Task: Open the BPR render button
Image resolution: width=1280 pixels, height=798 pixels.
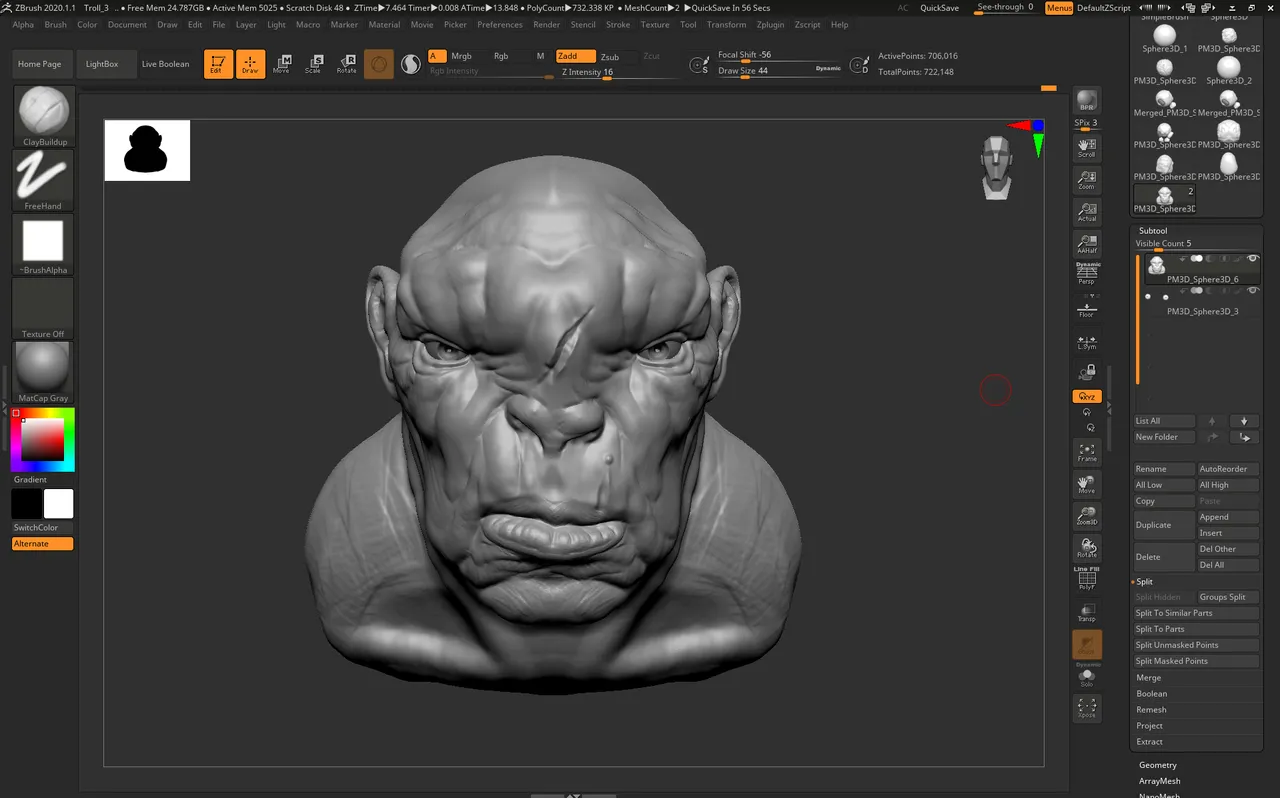Action: (1087, 101)
